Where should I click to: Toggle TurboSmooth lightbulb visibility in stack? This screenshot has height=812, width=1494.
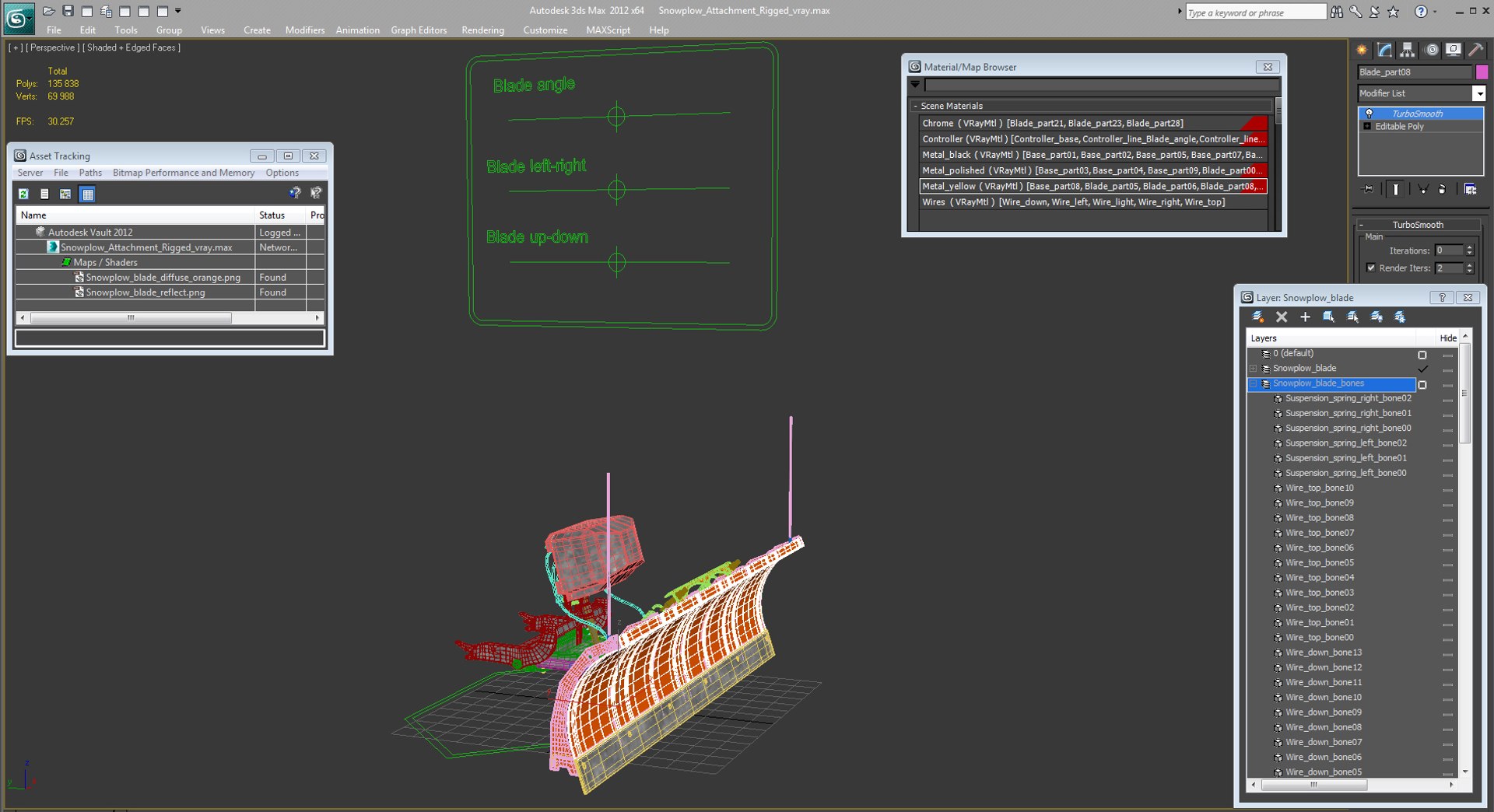point(1369,114)
